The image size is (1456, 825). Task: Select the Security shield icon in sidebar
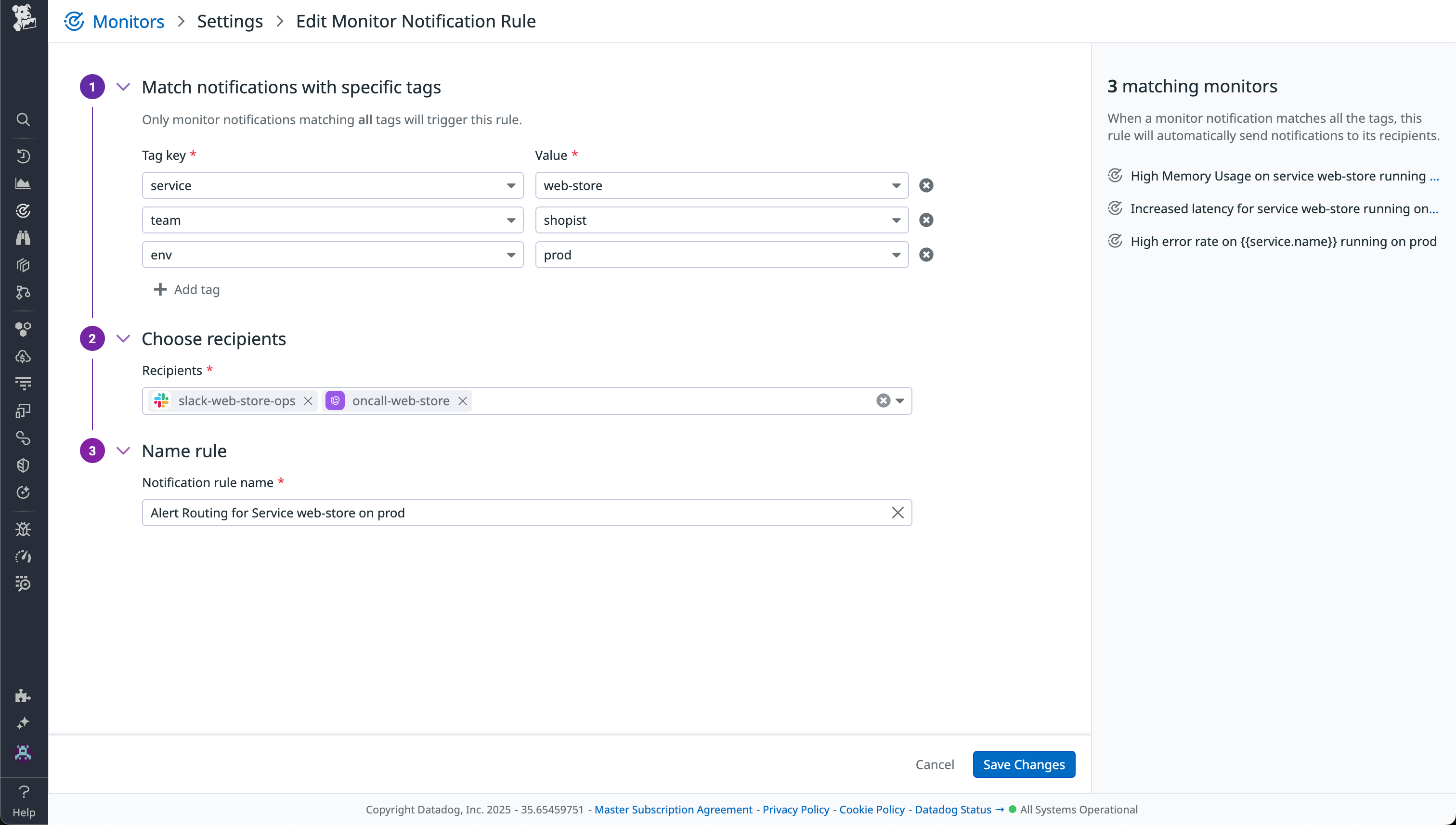click(x=23, y=465)
